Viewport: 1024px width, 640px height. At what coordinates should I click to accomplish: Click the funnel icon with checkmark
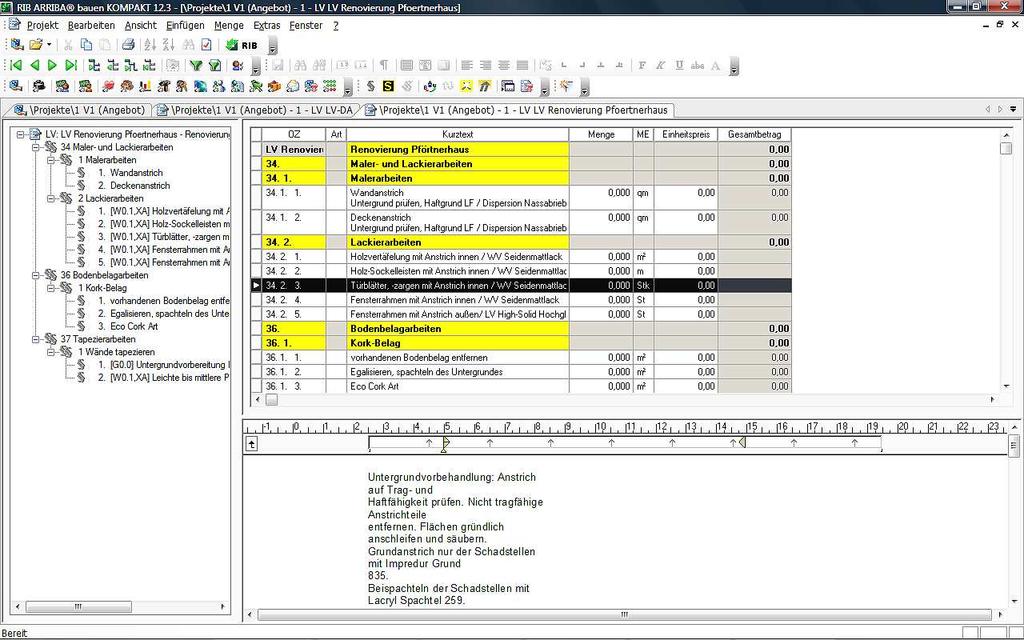click(214, 65)
